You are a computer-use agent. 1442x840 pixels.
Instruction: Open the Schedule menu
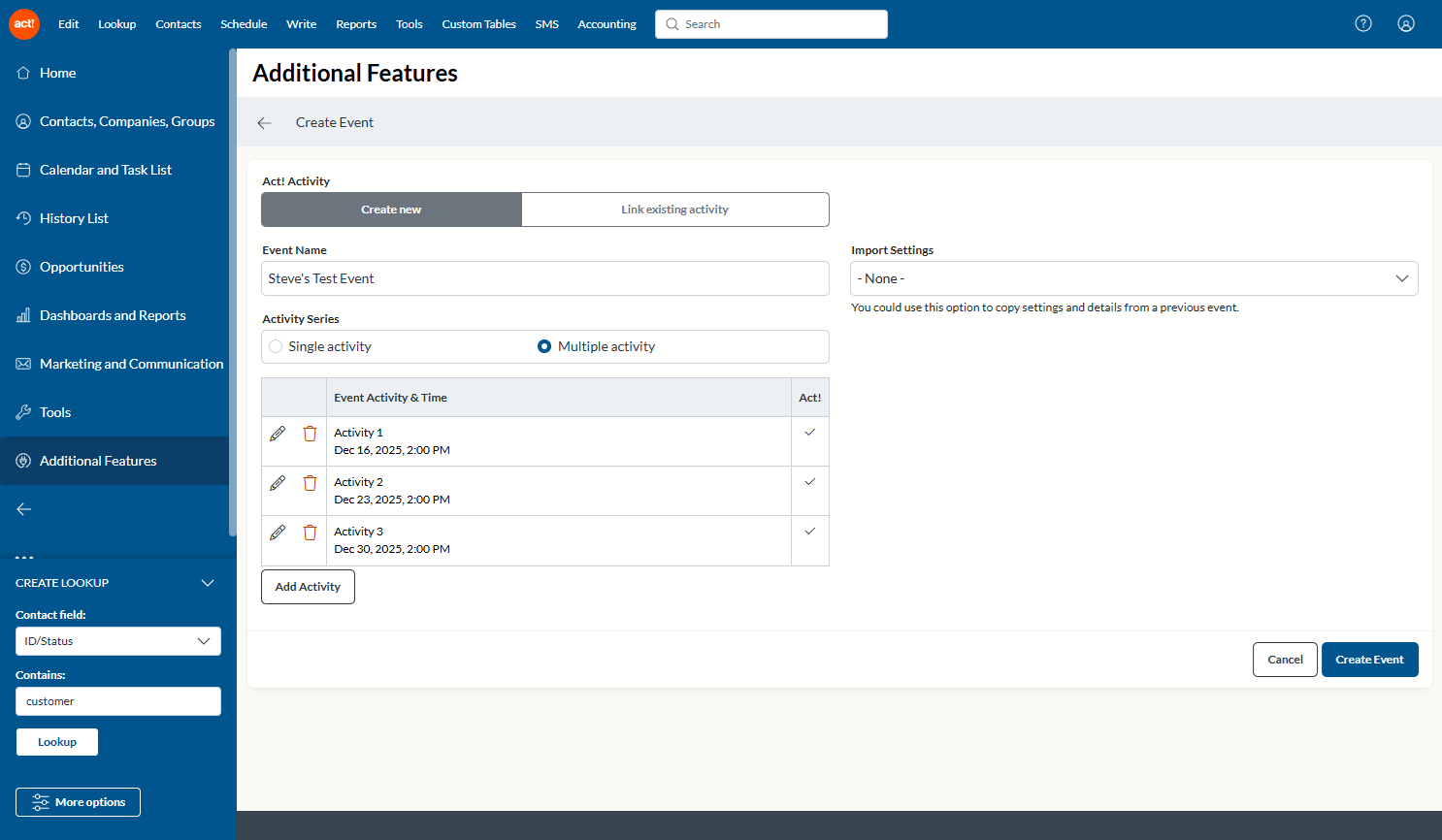(x=244, y=24)
